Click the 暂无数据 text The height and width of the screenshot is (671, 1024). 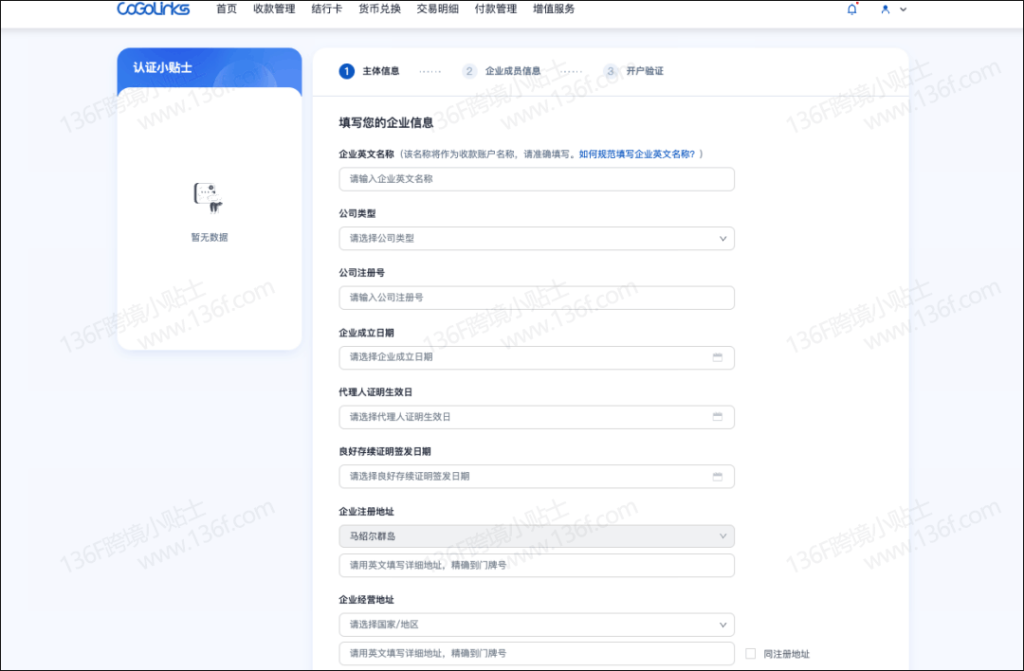209,237
